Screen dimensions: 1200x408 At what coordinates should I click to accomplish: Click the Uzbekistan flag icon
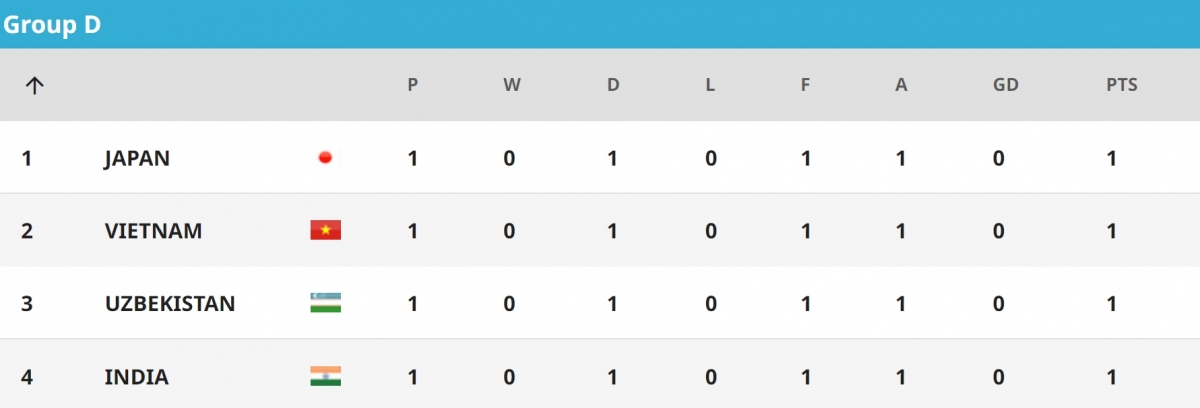(325, 303)
